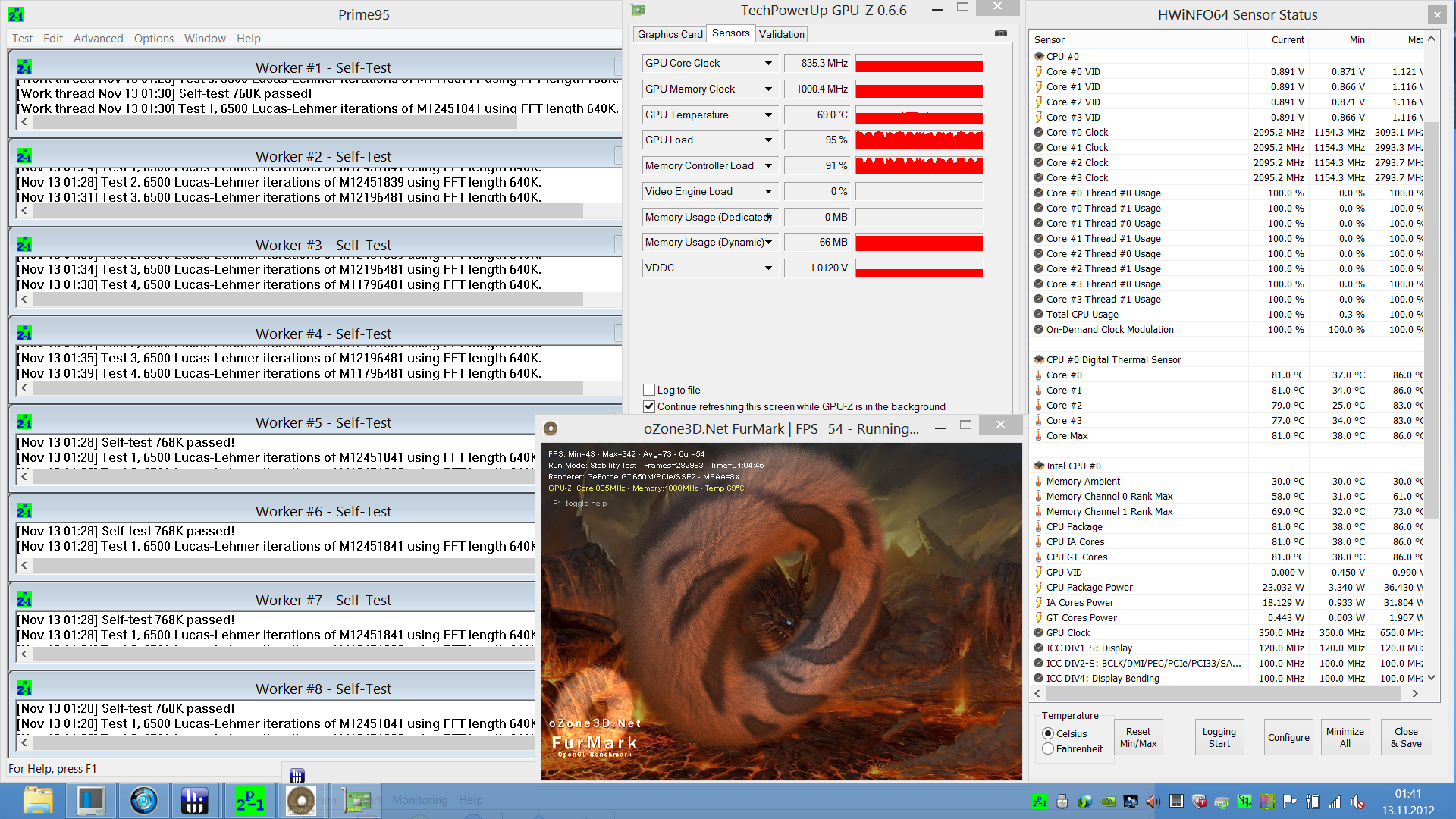Click the GPU-Z screenshot camera icon

click(1001, 33)
